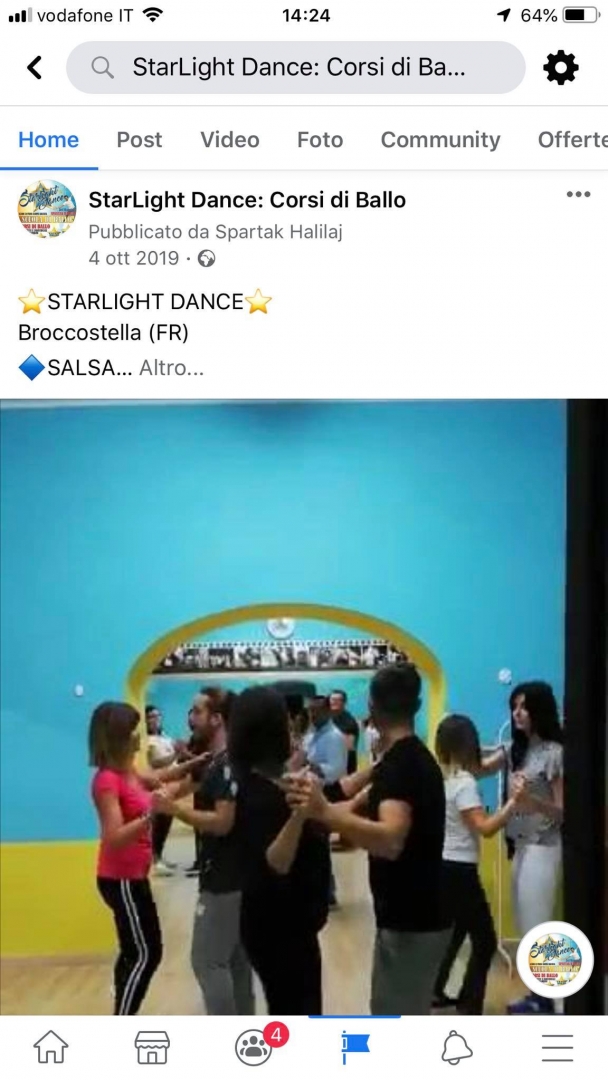
Task: Open post options three-dot menu
Action: click(578, 194)
